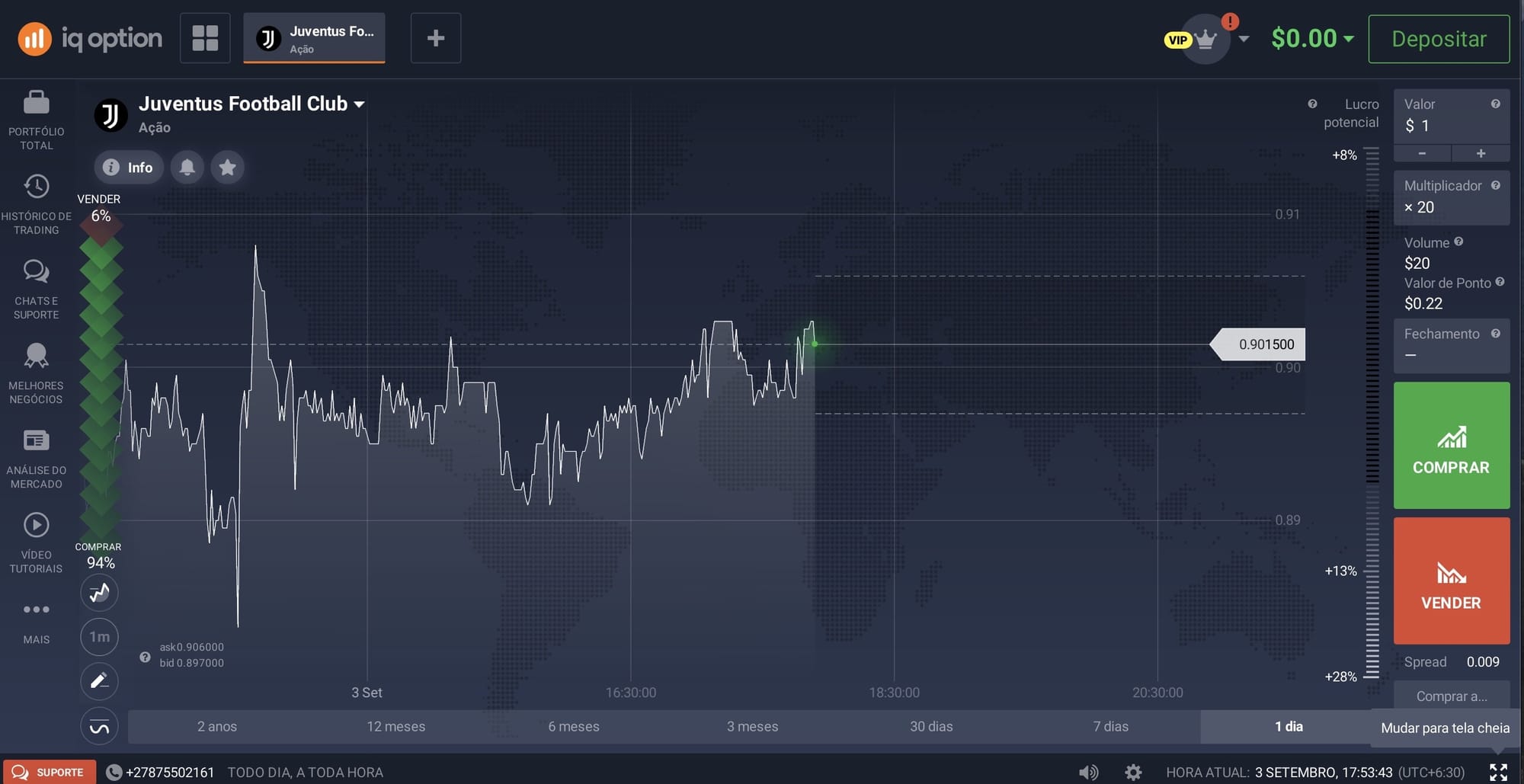Select the 1 dia timeframe
The height and width of the screenshot is (784, 1524).
coord(1289,726)
